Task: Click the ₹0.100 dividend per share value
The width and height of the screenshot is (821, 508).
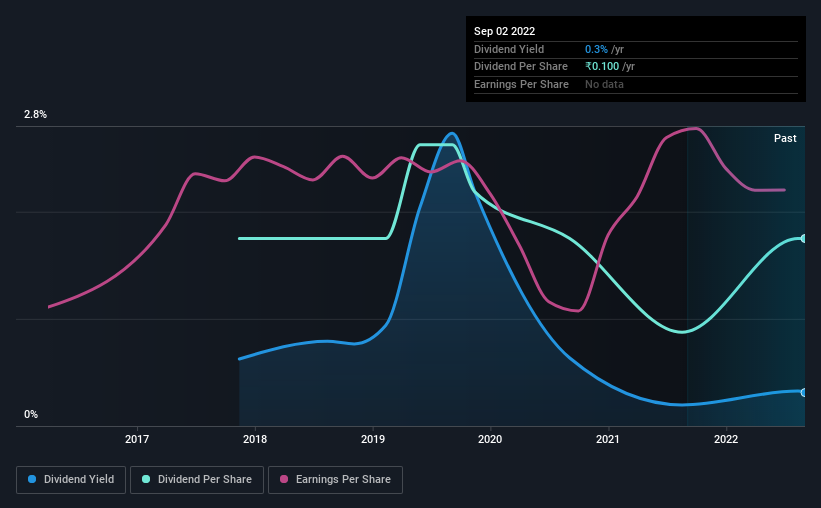Action: point(602,67)
